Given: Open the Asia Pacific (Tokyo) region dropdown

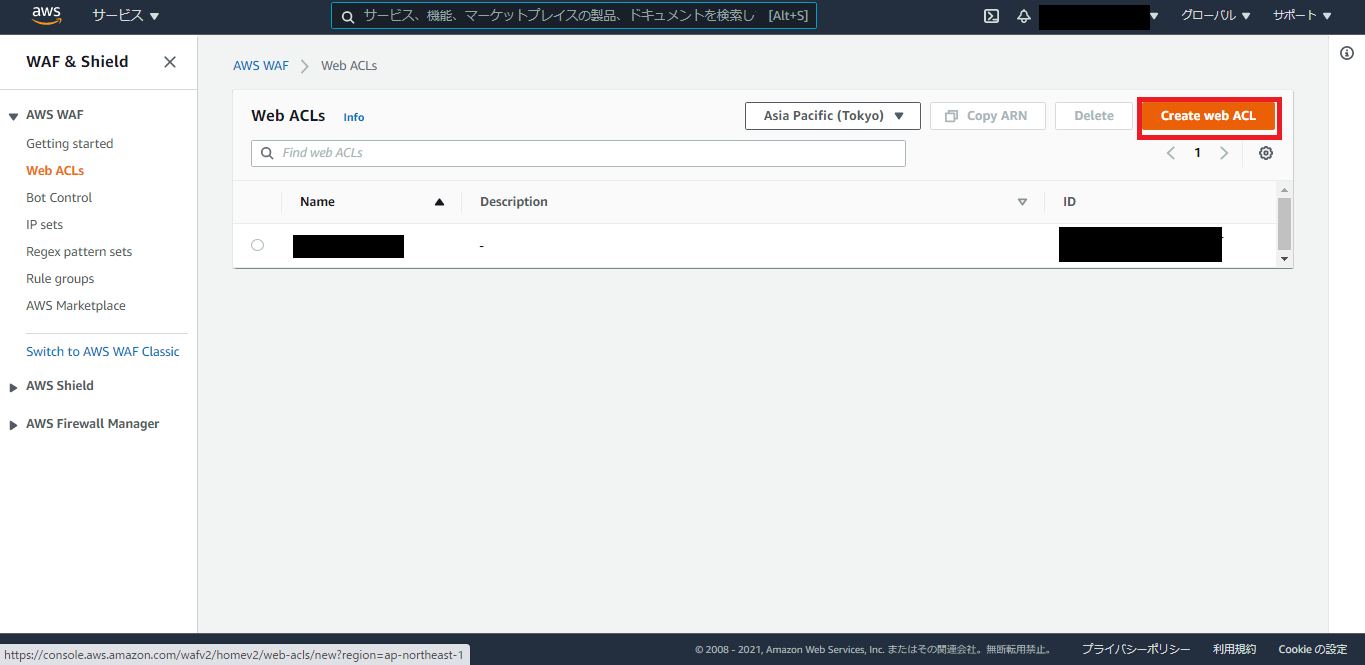Looking at the screenshot, I should click(832, 116).
